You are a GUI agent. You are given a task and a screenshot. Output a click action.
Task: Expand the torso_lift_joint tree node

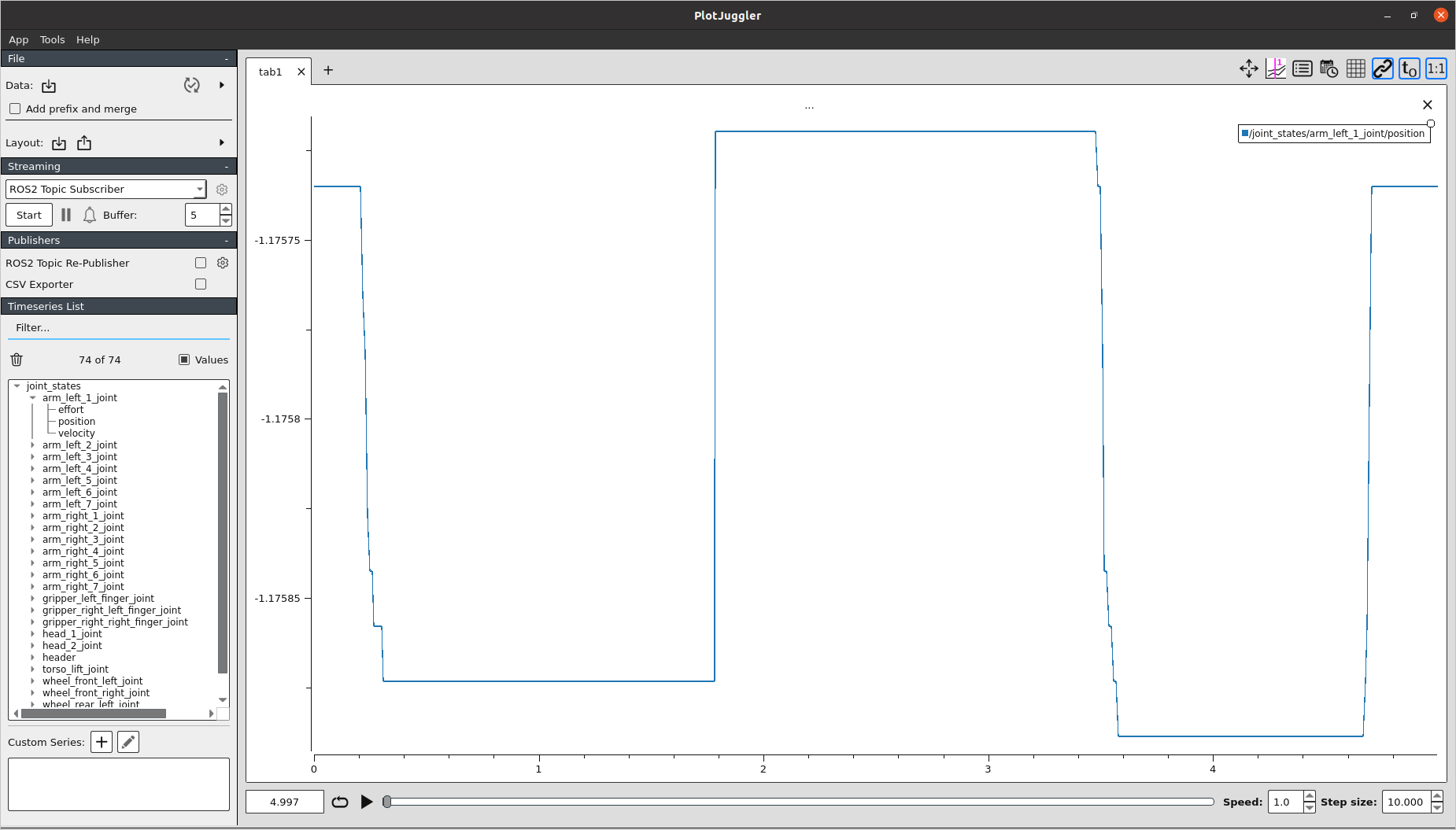[33, 670]
